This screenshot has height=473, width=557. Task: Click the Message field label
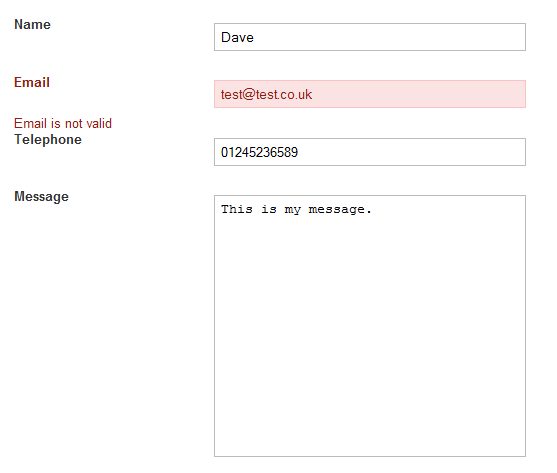(41, 197)
